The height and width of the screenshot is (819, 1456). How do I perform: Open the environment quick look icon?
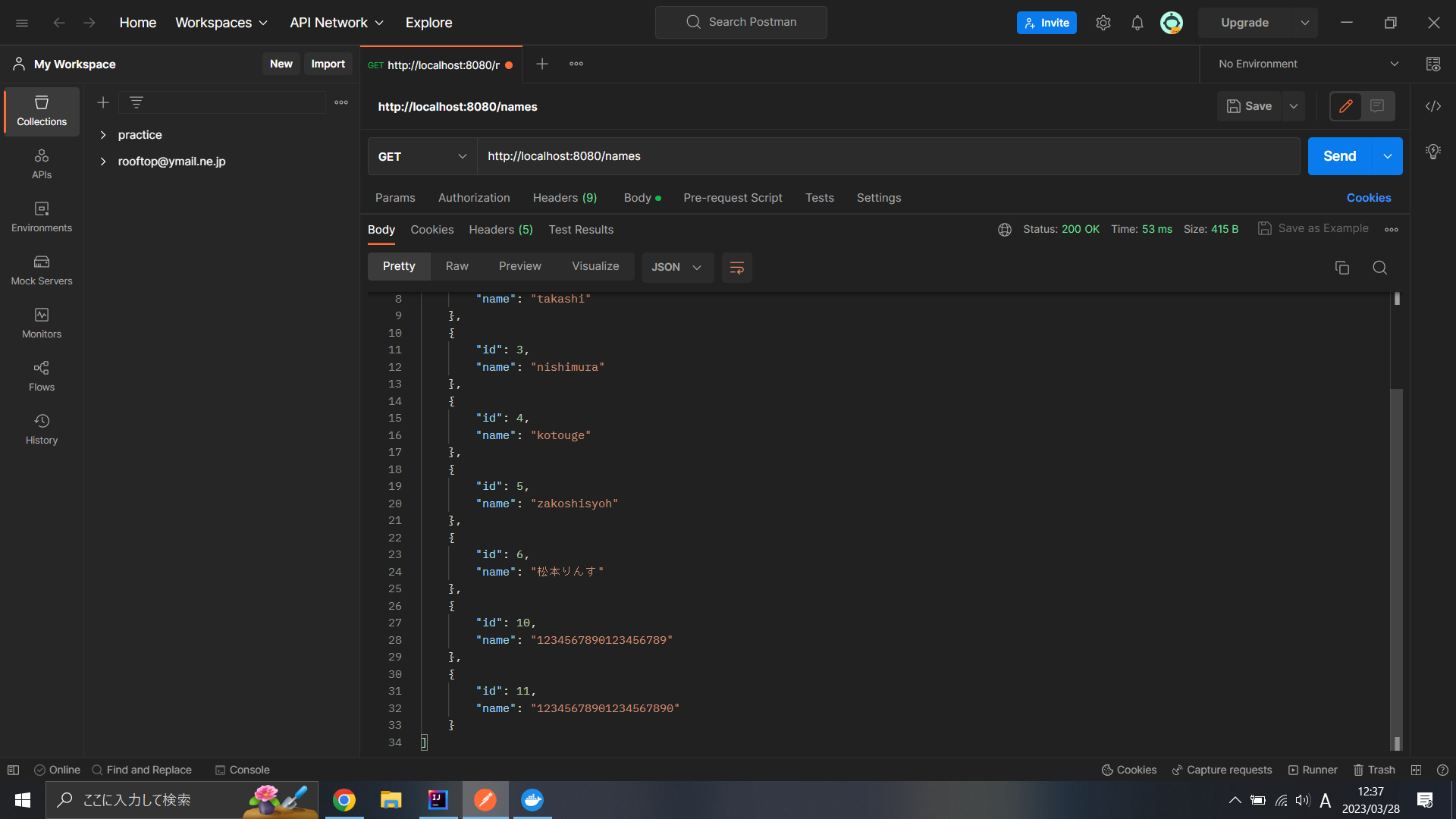tap(1433, 64)
